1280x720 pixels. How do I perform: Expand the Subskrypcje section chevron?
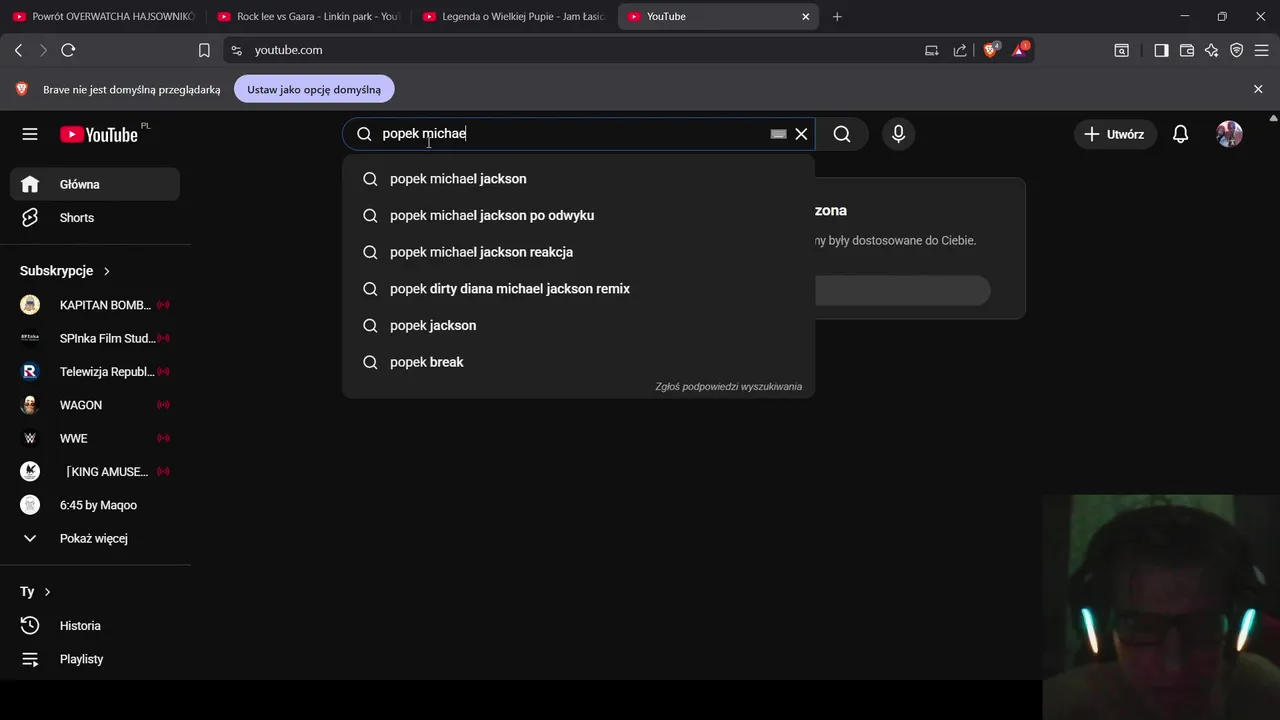[107, 271]
